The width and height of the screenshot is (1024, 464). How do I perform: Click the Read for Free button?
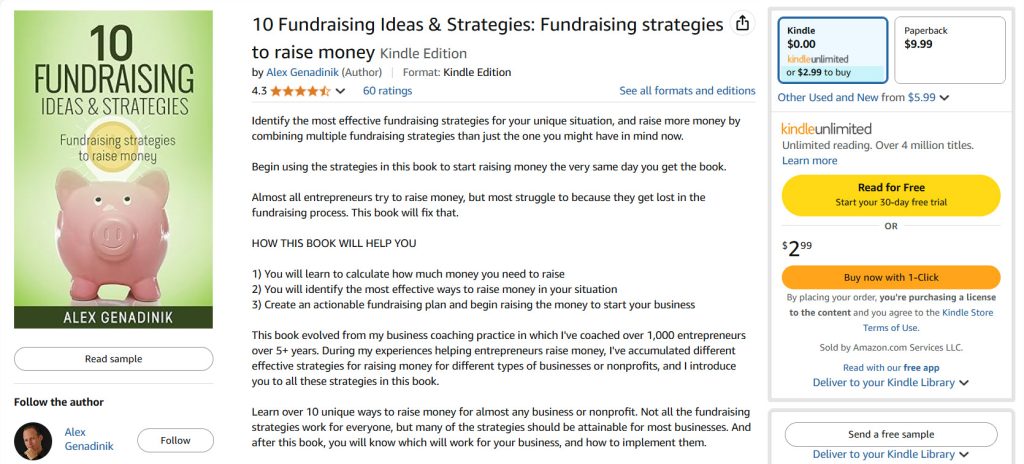pyautogui.click(x=891, y=195)
